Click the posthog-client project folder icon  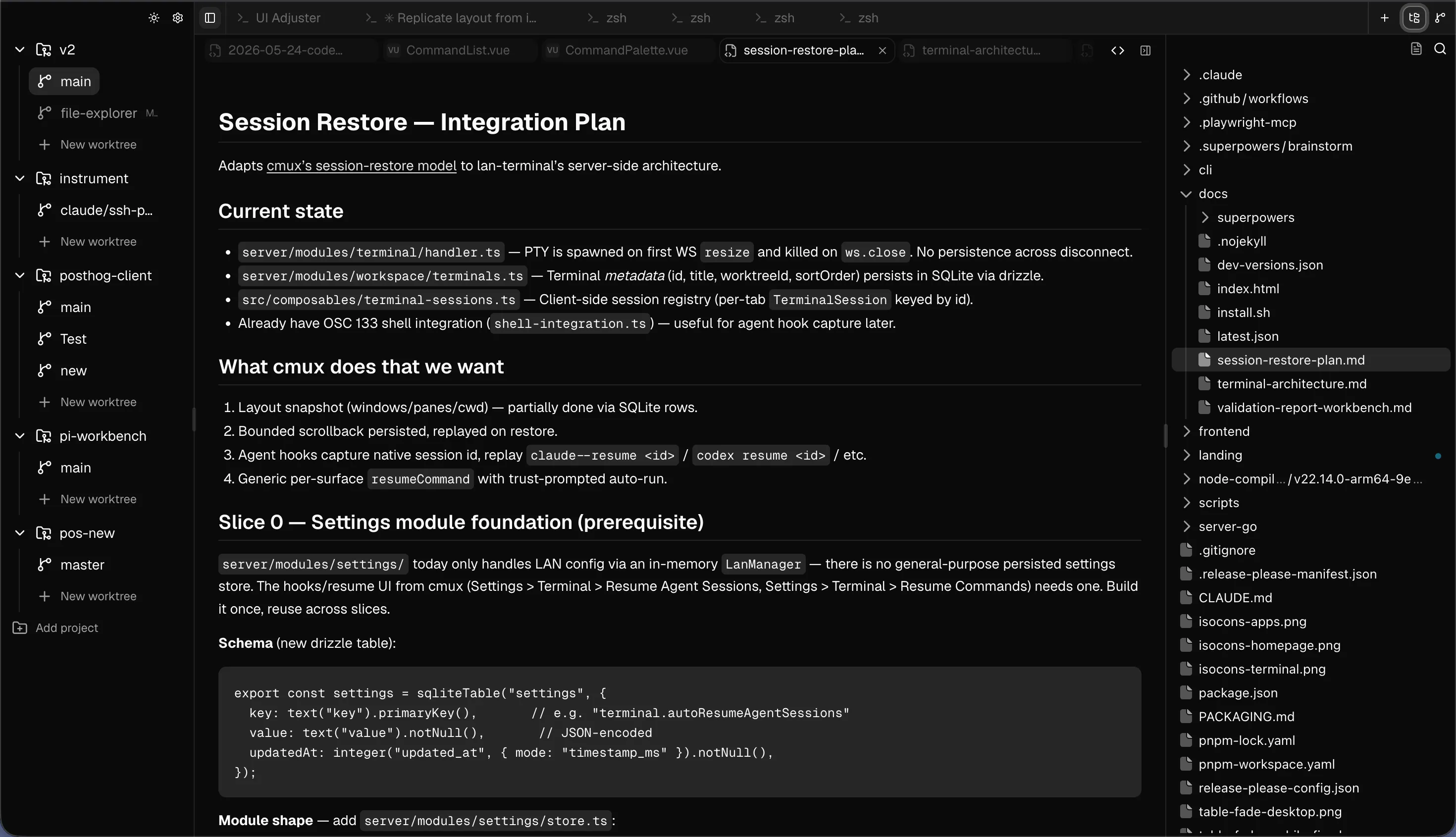(x=44, y=275)
